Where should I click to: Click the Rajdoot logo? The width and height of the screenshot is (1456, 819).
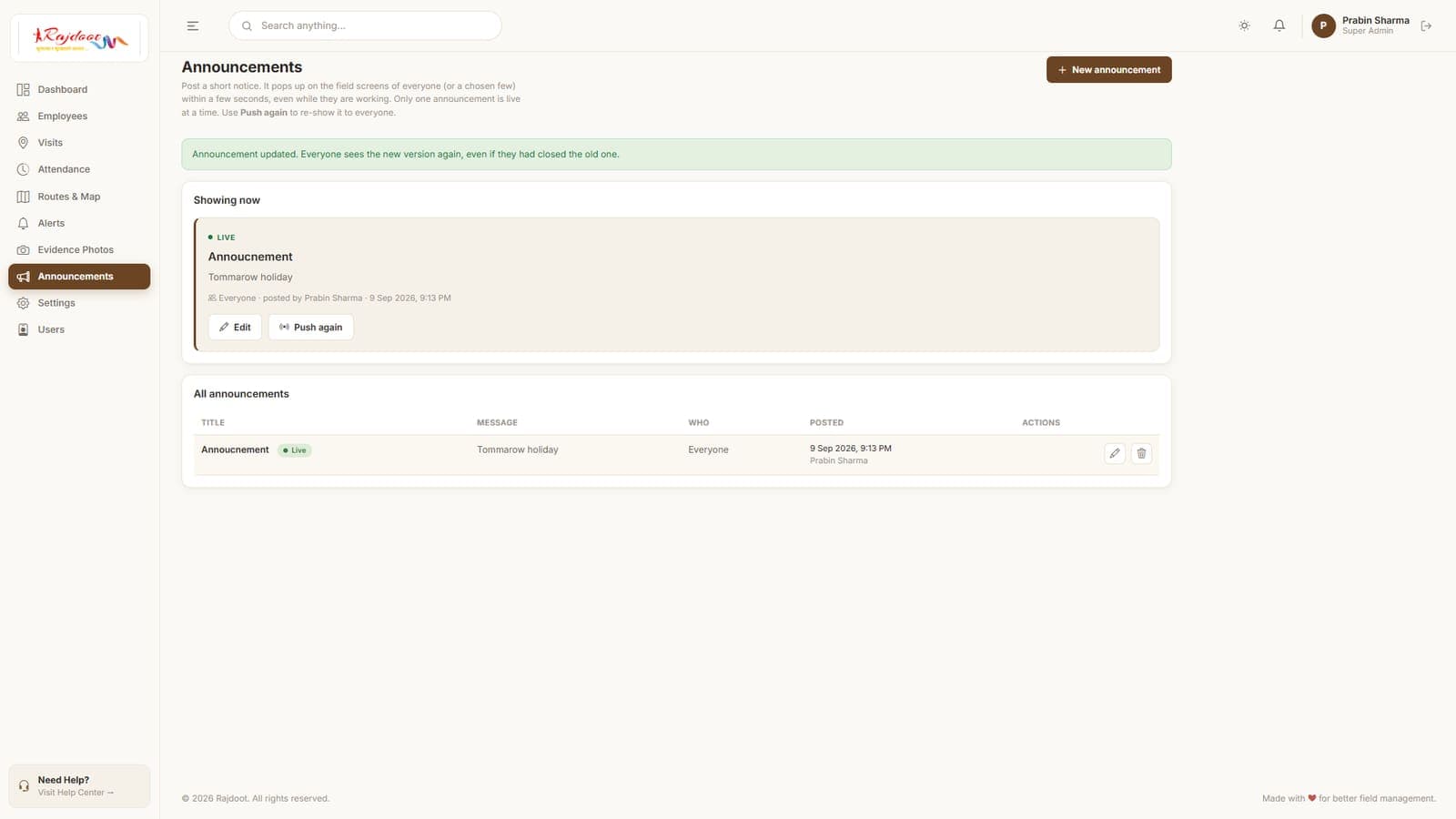pos(79,38)
